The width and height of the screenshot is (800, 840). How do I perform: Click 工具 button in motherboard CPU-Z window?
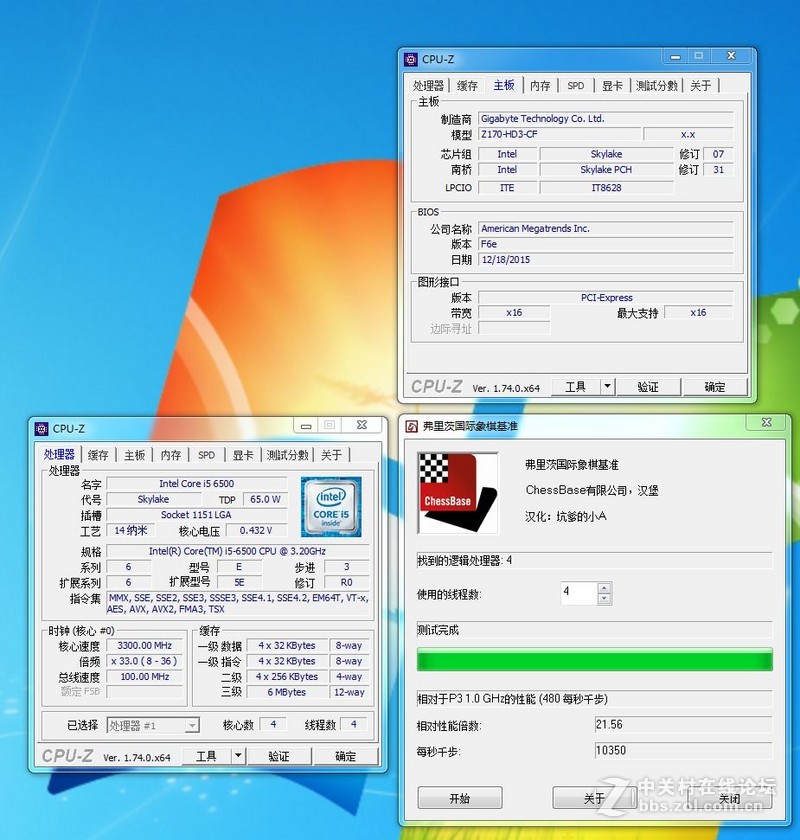576,387
